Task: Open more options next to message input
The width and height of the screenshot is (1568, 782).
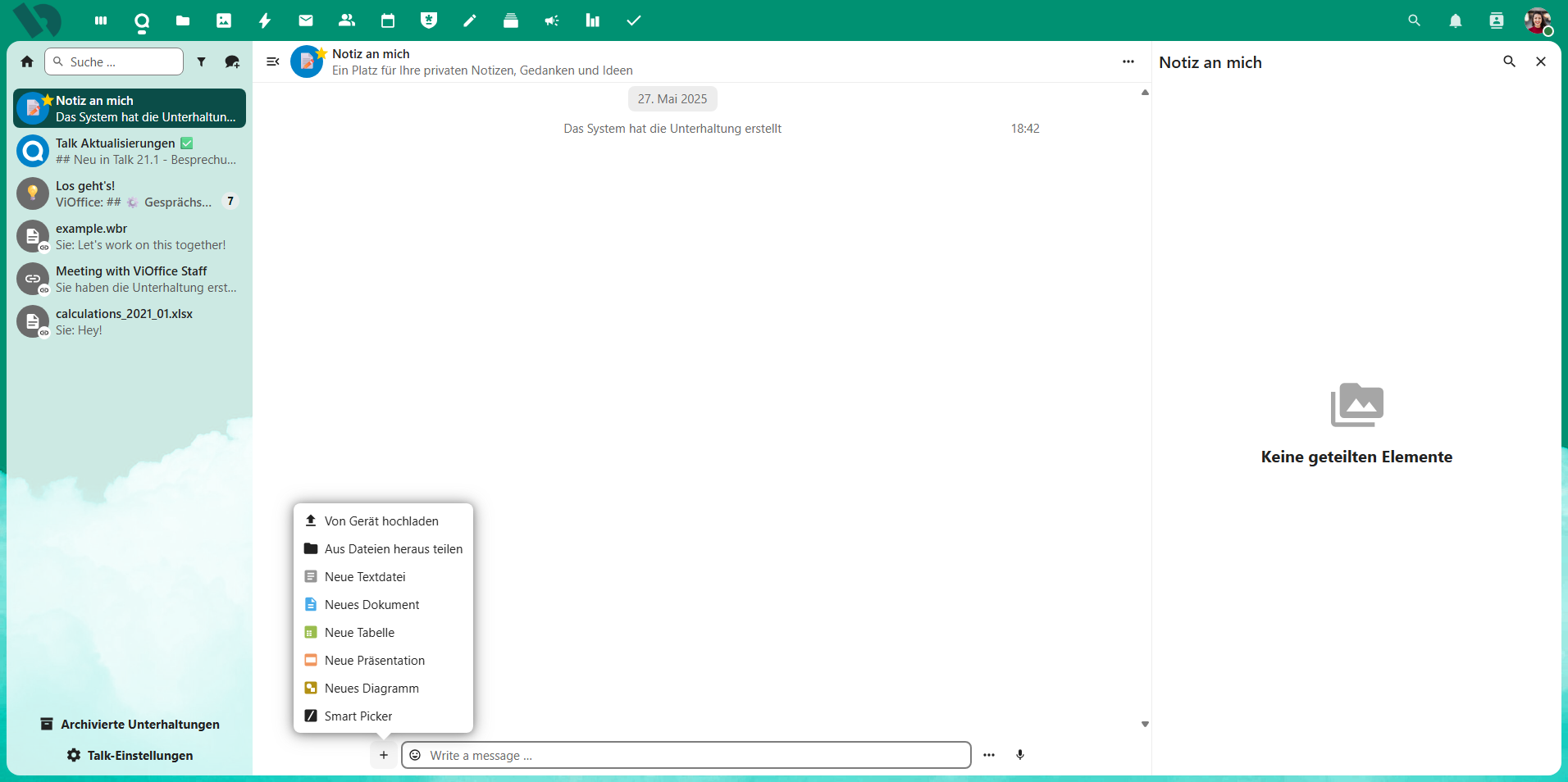Action: click(x=988, y=755)
